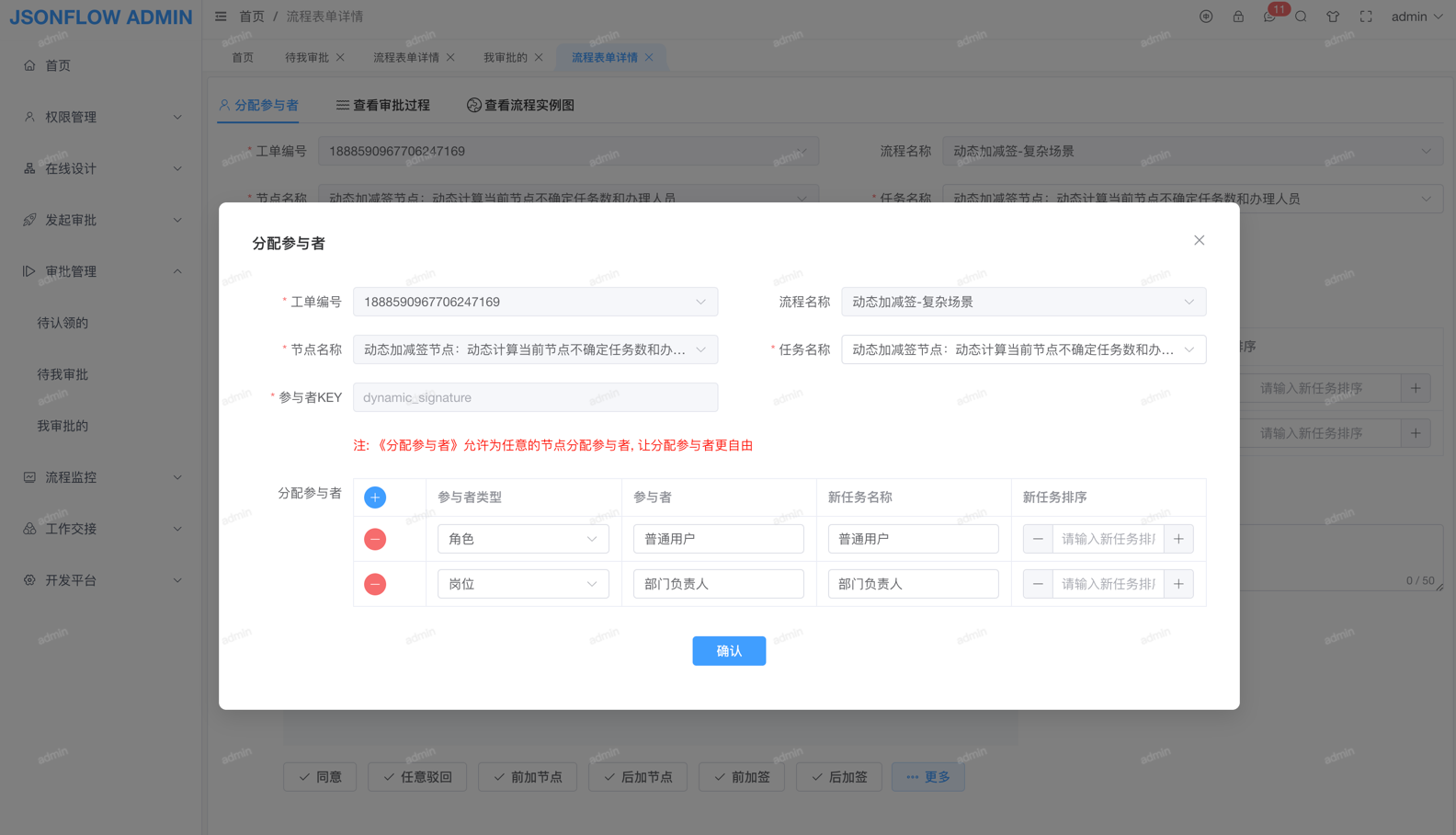Click the blue add participant row icon
The height and width of the screenshot is (835, 1456).
[x=375, y=498]
